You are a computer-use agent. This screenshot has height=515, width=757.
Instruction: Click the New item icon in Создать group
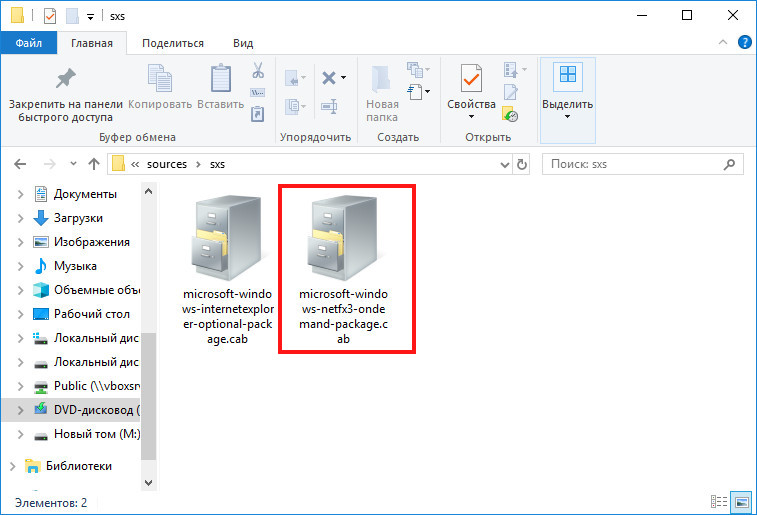click(415, 70)
